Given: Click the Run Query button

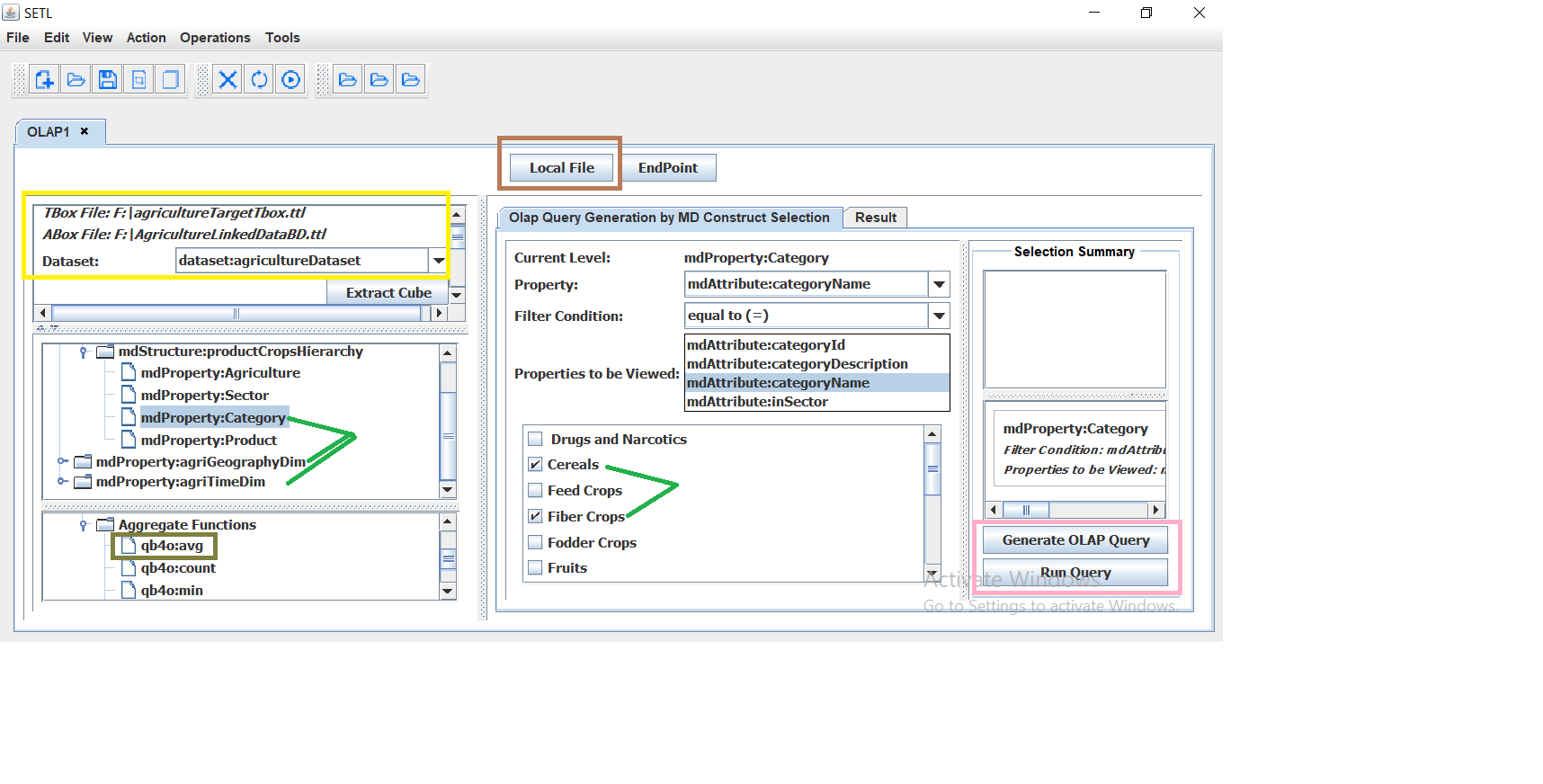Looking at the screenshot, I should click(x=1075, y=573).
